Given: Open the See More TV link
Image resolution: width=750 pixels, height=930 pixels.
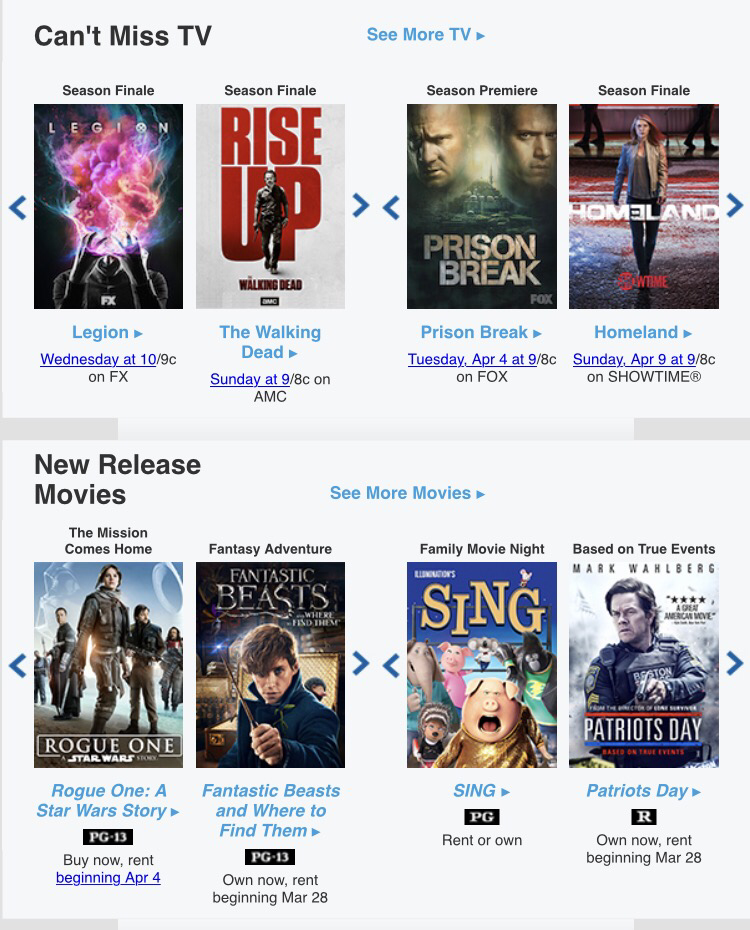Looking at the screenshot, I should coord(426,35).
